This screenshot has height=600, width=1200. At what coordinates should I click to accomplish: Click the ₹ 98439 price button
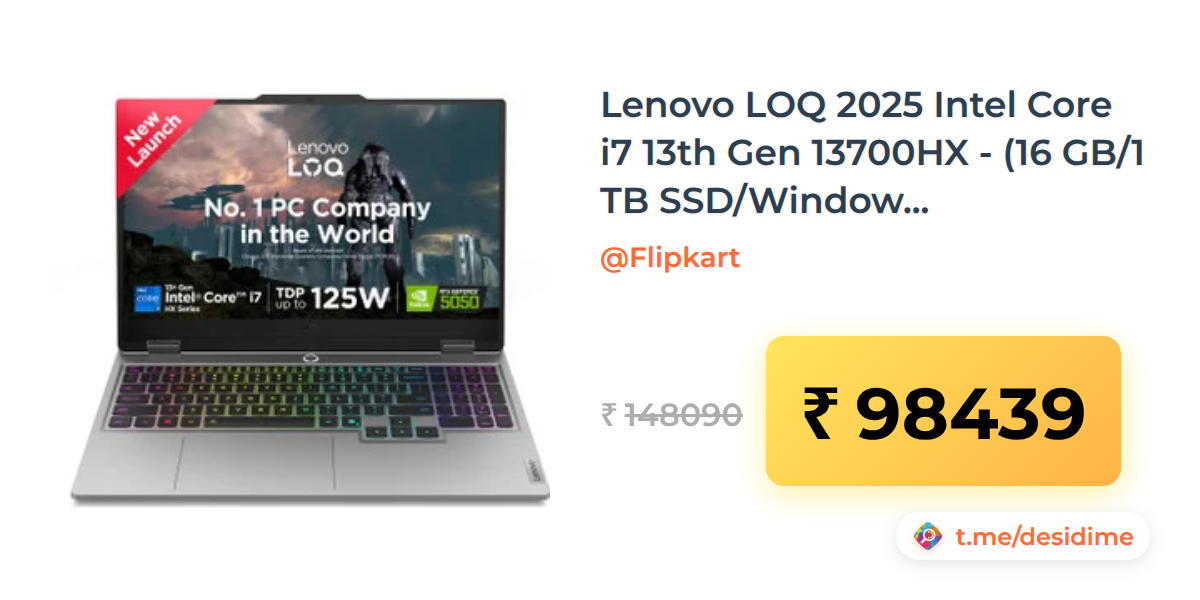943,411
